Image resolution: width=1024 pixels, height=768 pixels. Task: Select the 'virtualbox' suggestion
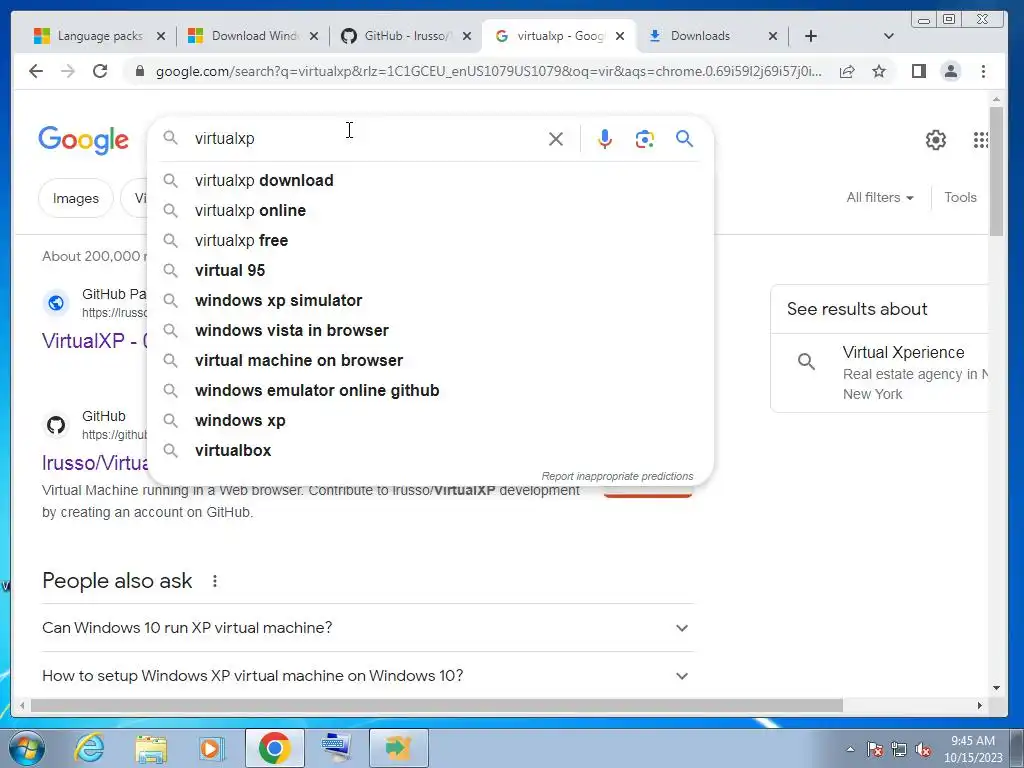pyautogui.click(x=431, y=451)
